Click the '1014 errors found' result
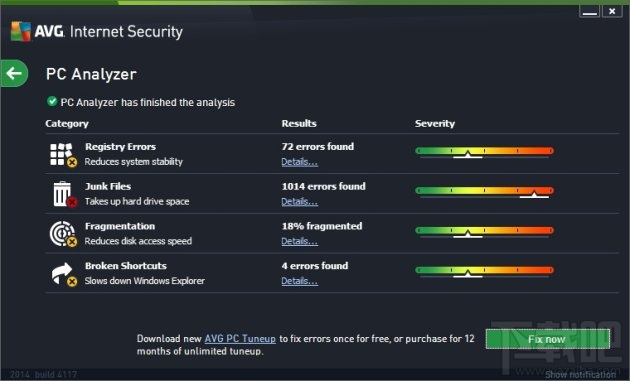 [x=323, y=186]
